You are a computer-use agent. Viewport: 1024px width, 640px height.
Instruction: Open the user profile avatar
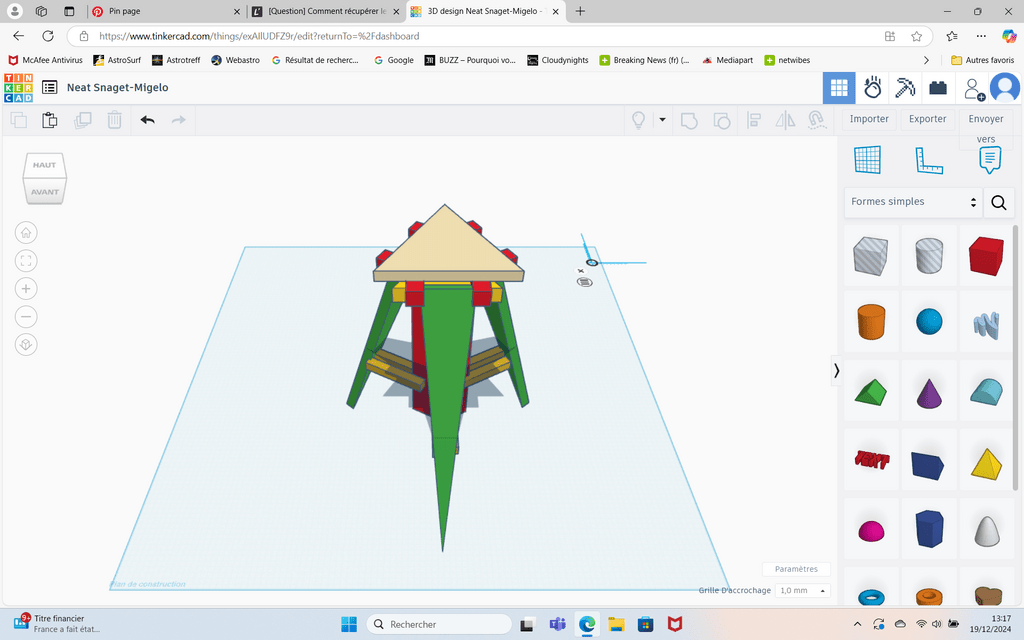1005,88
